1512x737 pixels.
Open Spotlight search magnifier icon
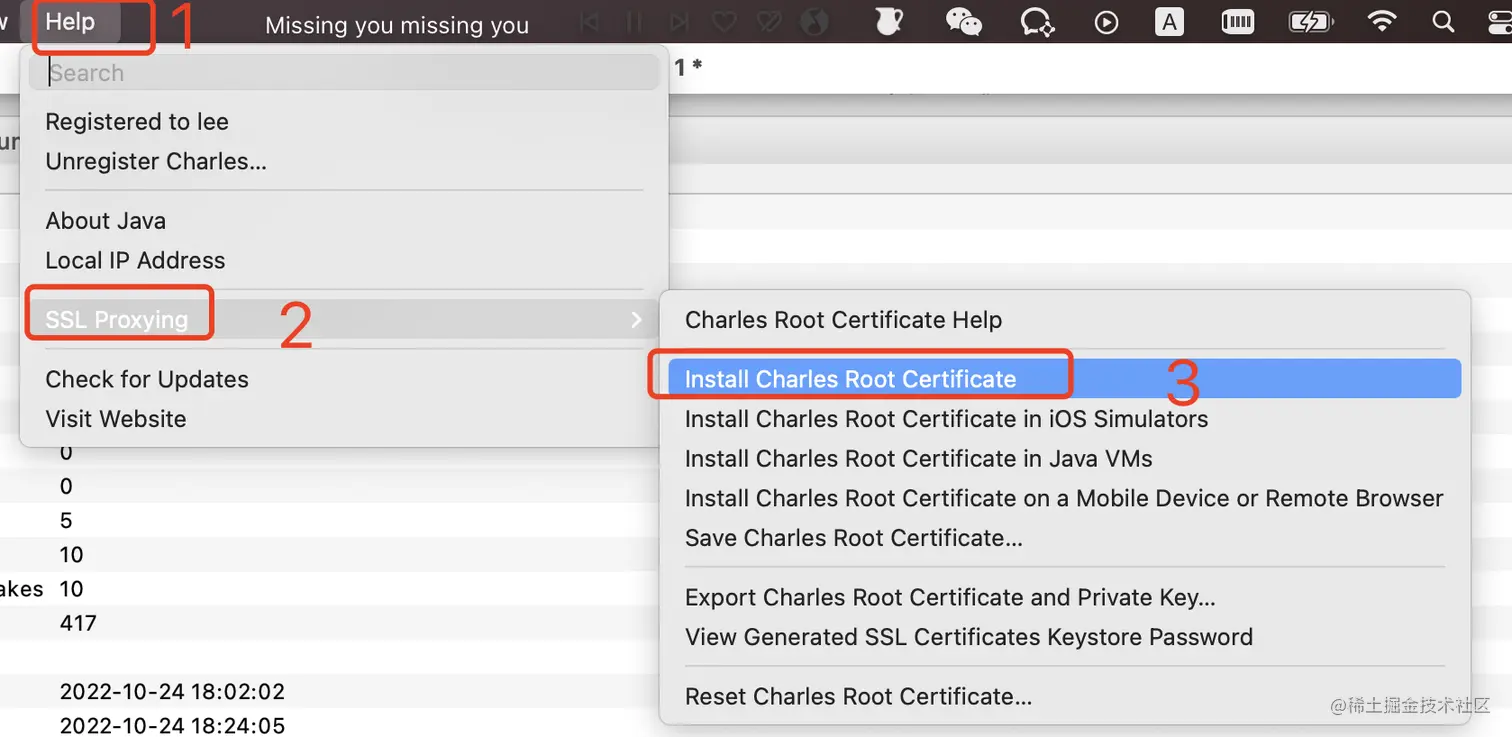coord(1443,22)
